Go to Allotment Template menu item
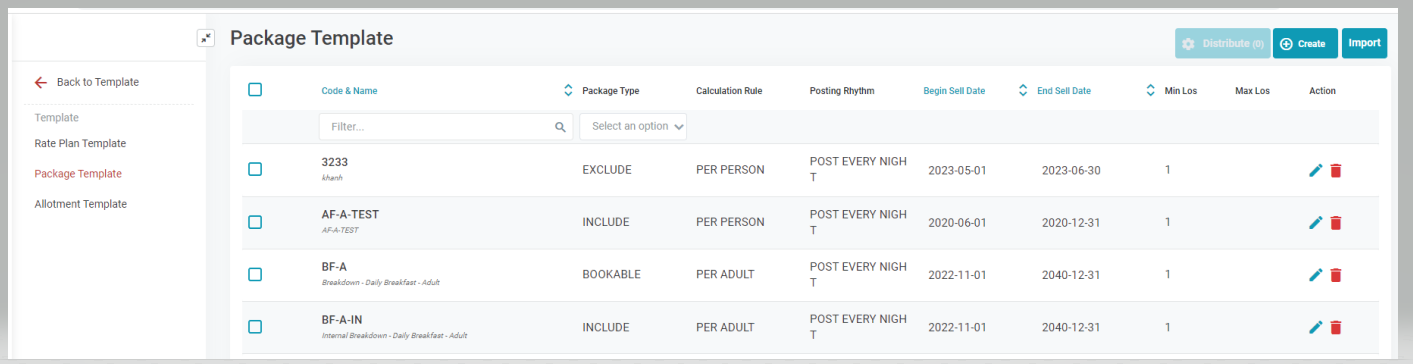The image size is (1413, 364). point(80,204)
